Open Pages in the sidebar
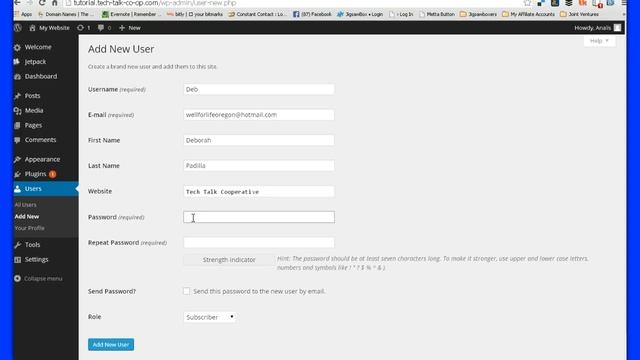 [x=33, y=125]
